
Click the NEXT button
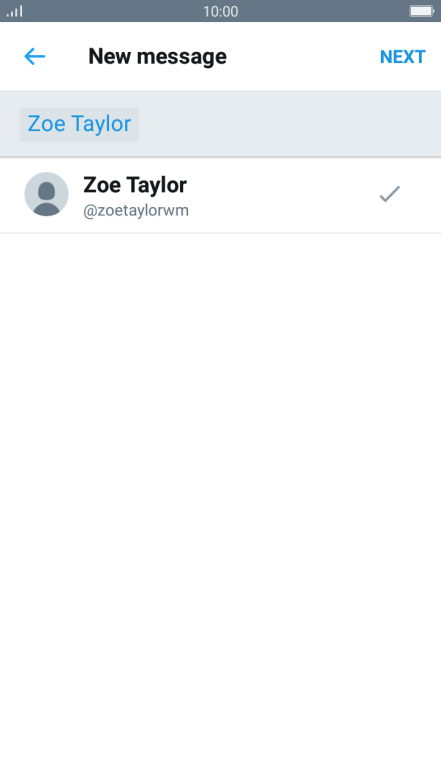point(402,56)
